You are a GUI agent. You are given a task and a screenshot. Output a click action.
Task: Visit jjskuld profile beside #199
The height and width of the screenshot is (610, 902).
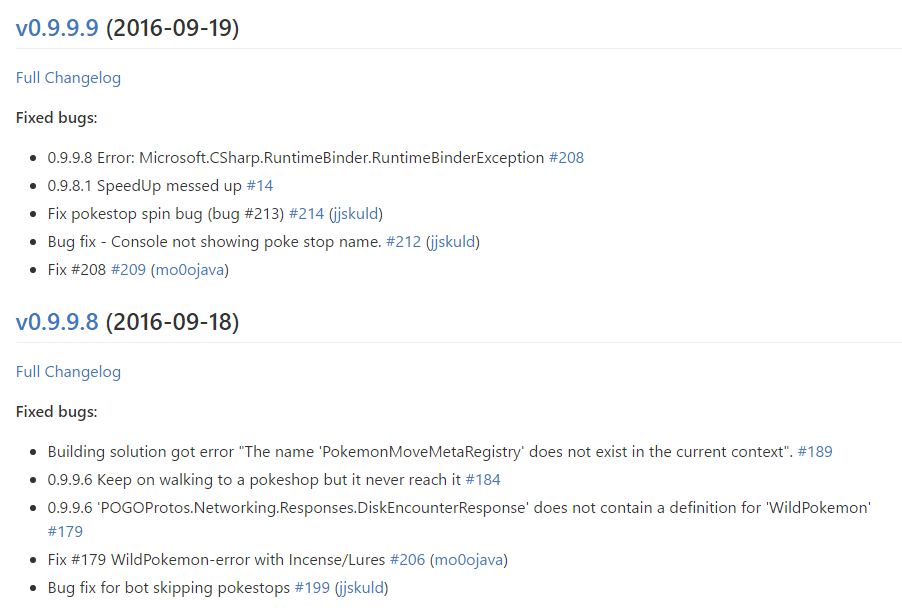[361, 588]
